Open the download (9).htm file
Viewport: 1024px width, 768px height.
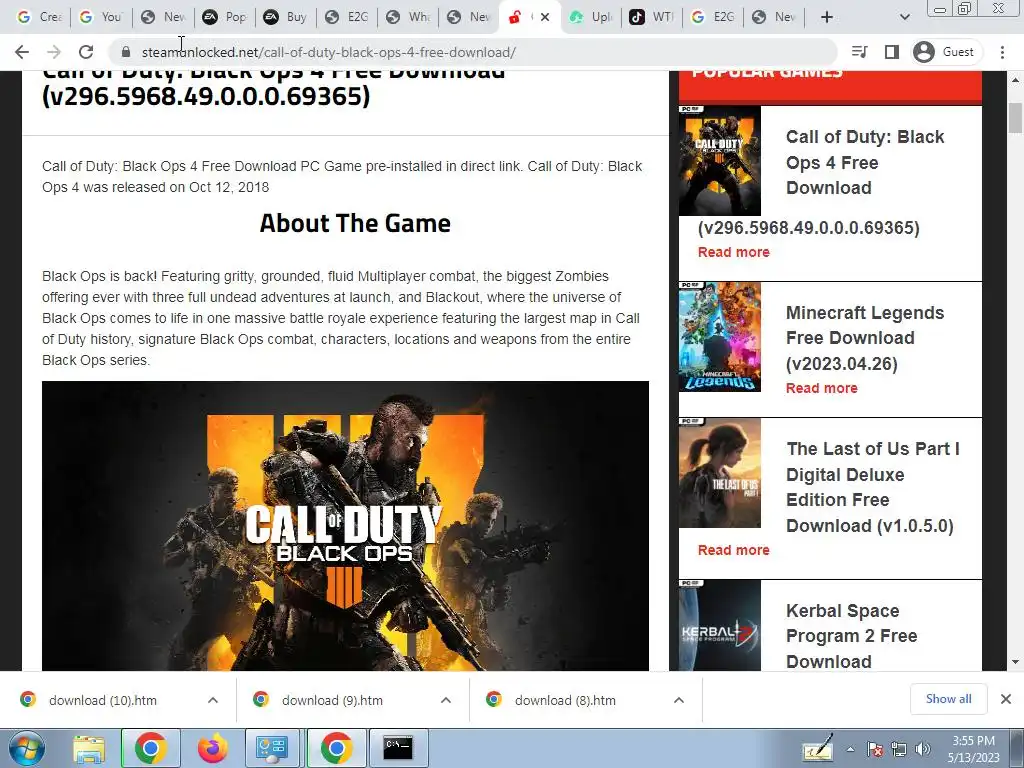pos(332,700)
